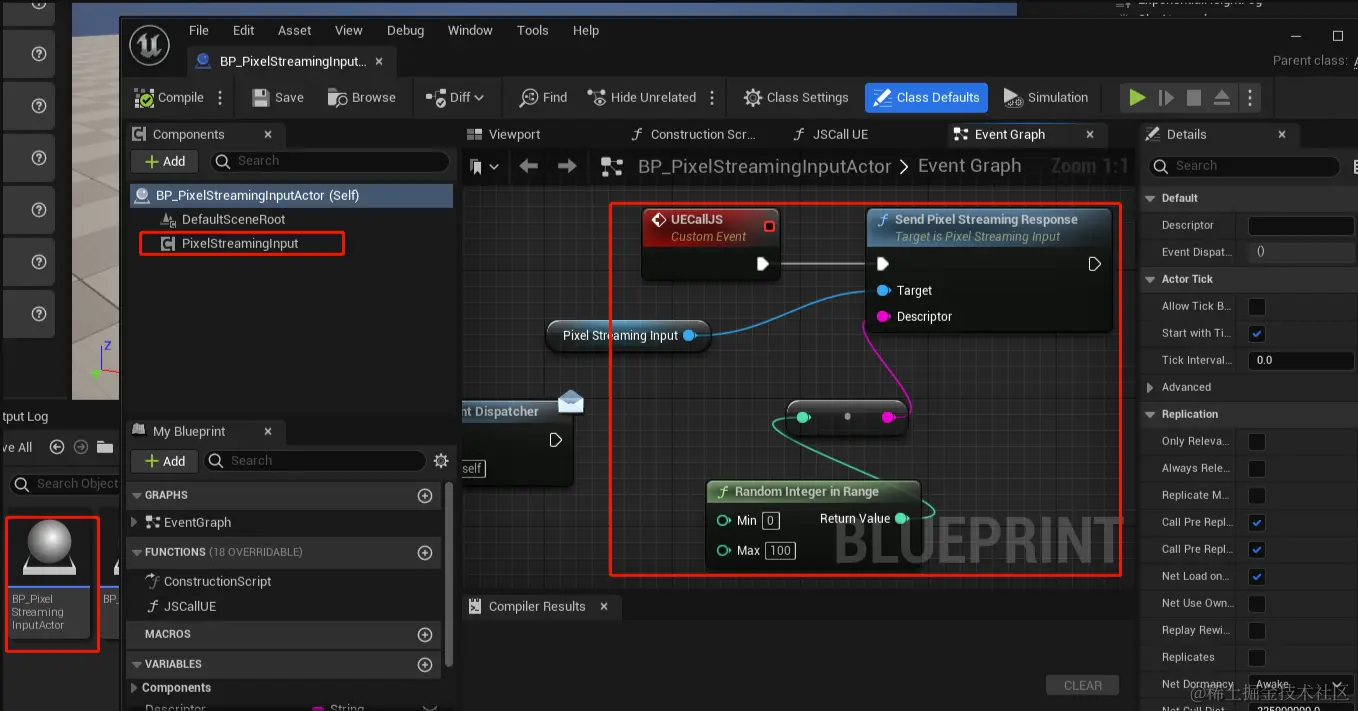
Task: Open the Compile options kebab menu
Action: (221, 98)
